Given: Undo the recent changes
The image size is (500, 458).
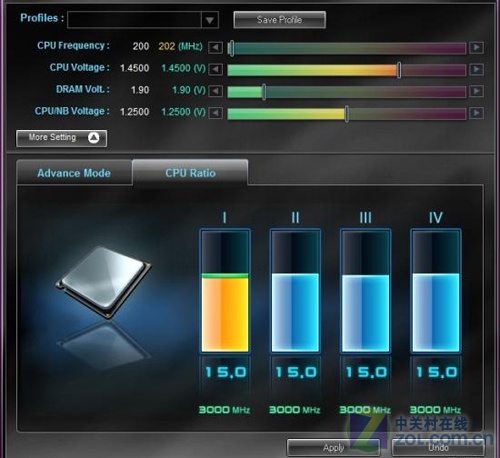Looking at the screenshot, I should coord(438,448).
